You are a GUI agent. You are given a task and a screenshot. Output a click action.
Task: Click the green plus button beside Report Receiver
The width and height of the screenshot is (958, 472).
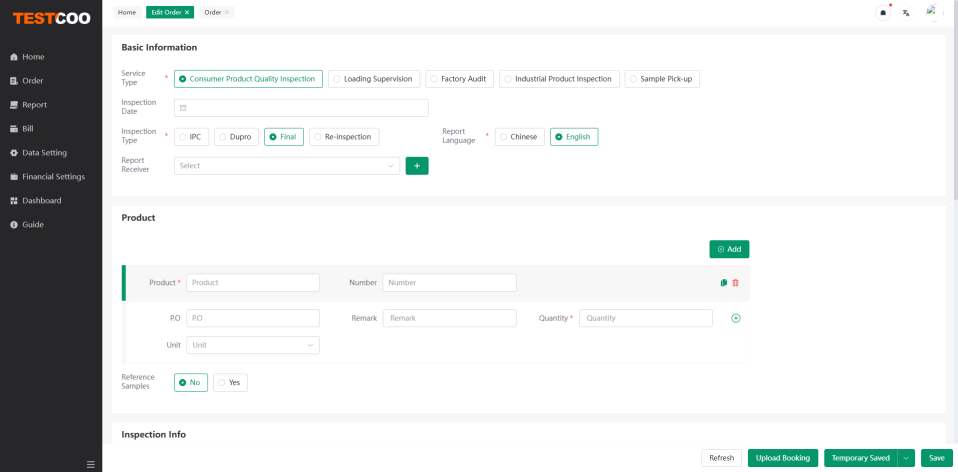pyautogui.click(x=417, y=166)
